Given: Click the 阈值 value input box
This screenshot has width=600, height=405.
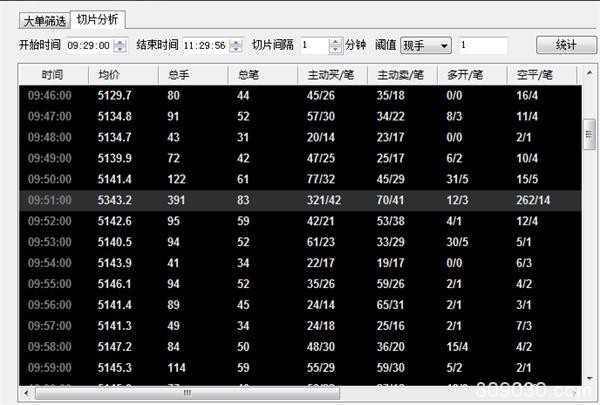Looking at the screenshot, I should (483, 46).
